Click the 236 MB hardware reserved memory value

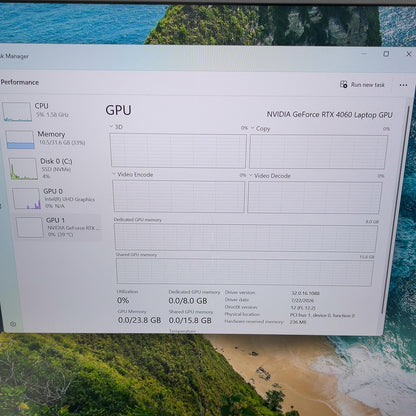point(298,322)
